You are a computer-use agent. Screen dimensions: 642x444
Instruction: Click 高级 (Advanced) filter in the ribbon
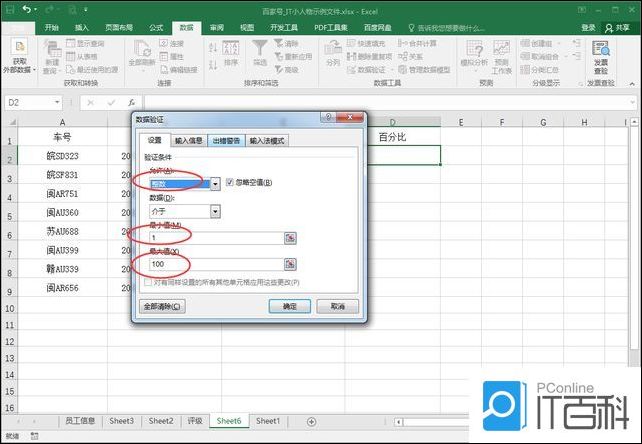(286, 70)
